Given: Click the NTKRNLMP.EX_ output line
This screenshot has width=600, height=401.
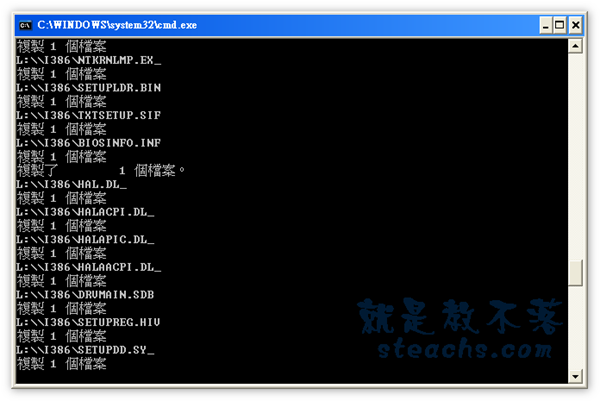Looking at the screenshot, I should 88,60.
